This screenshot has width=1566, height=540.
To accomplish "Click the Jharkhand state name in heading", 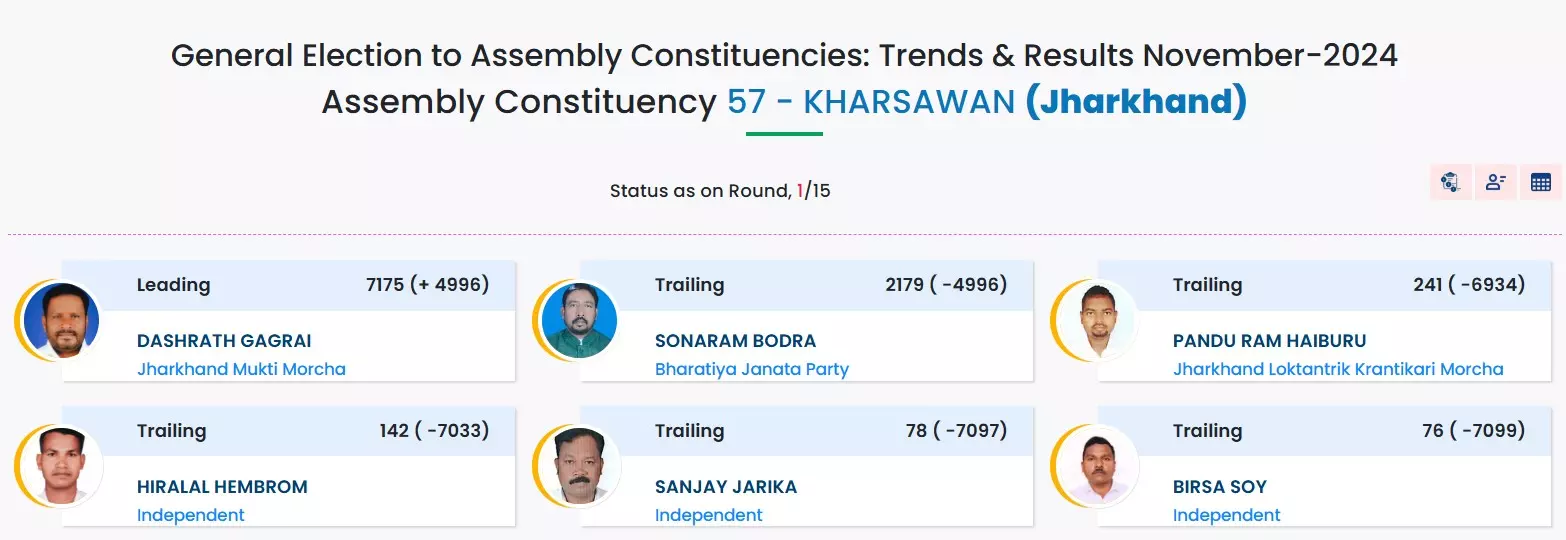I will click(1136, 102).
